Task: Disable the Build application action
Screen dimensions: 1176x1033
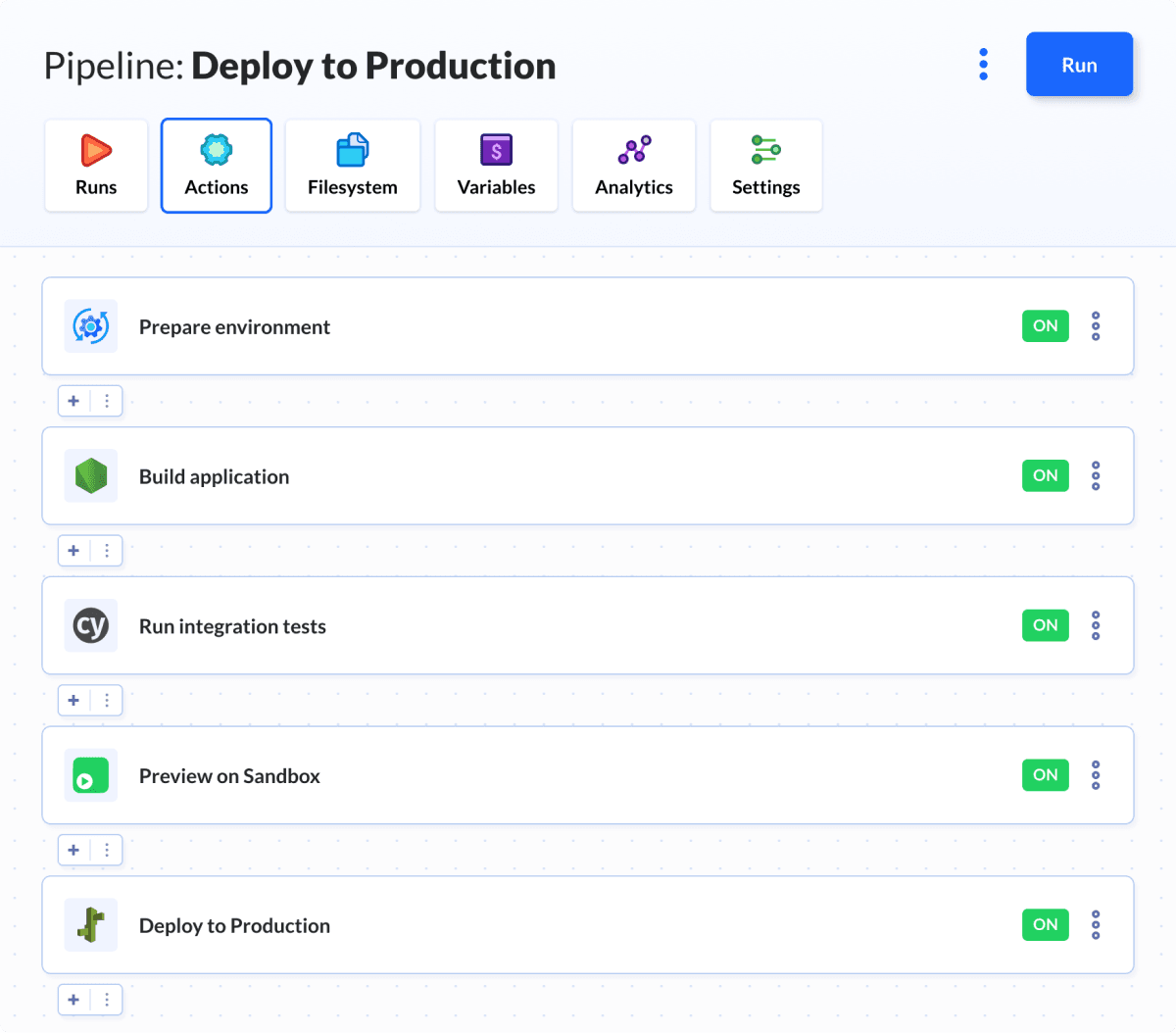Action: 1045,476
